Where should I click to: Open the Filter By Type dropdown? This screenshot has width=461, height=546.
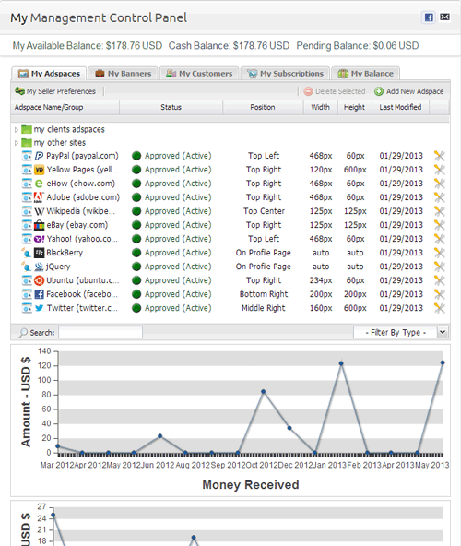[x=401, y=333]
